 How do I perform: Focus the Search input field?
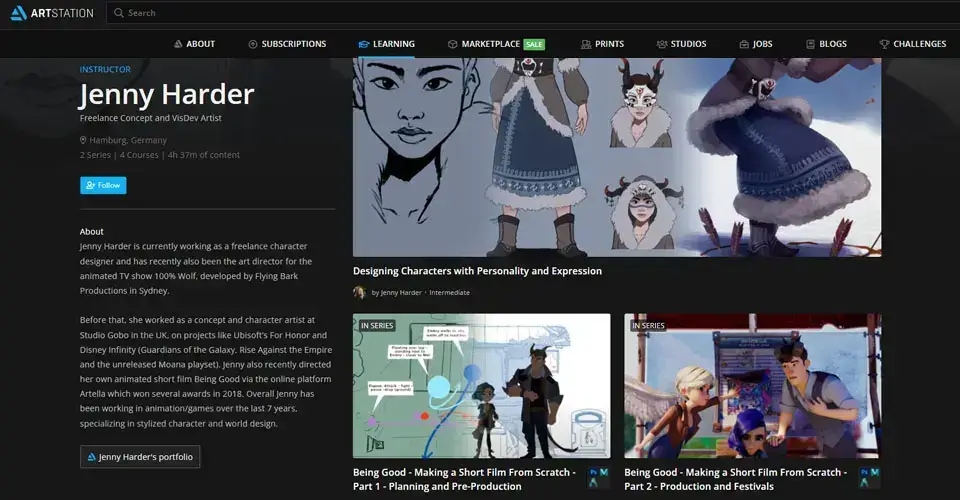click(533, 13)
